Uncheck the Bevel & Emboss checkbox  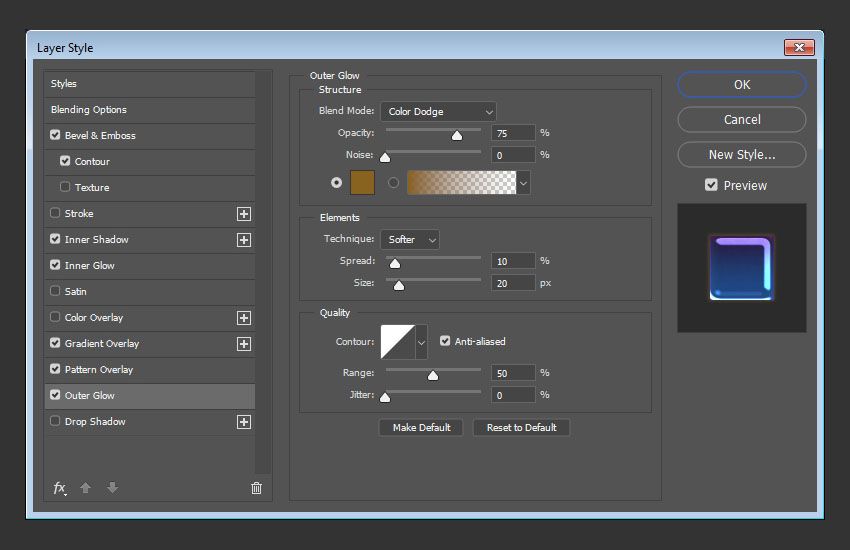pyautogui.click(x=55, y=135)
